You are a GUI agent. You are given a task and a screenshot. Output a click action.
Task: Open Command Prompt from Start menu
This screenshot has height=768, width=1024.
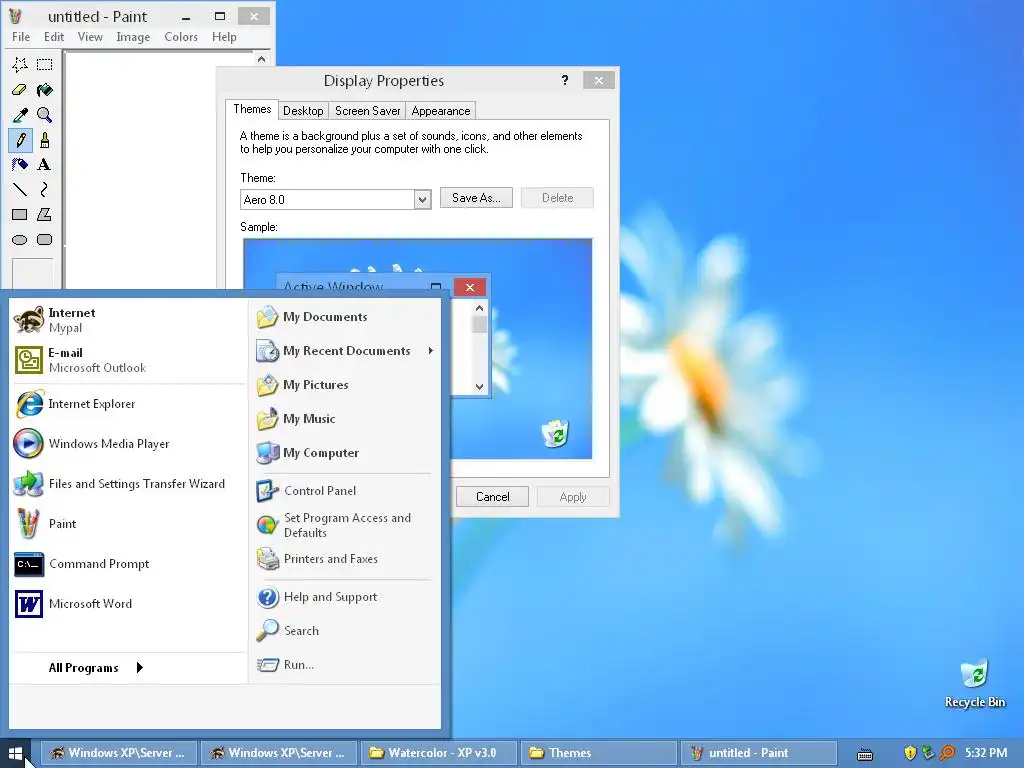tap(128, 564)
